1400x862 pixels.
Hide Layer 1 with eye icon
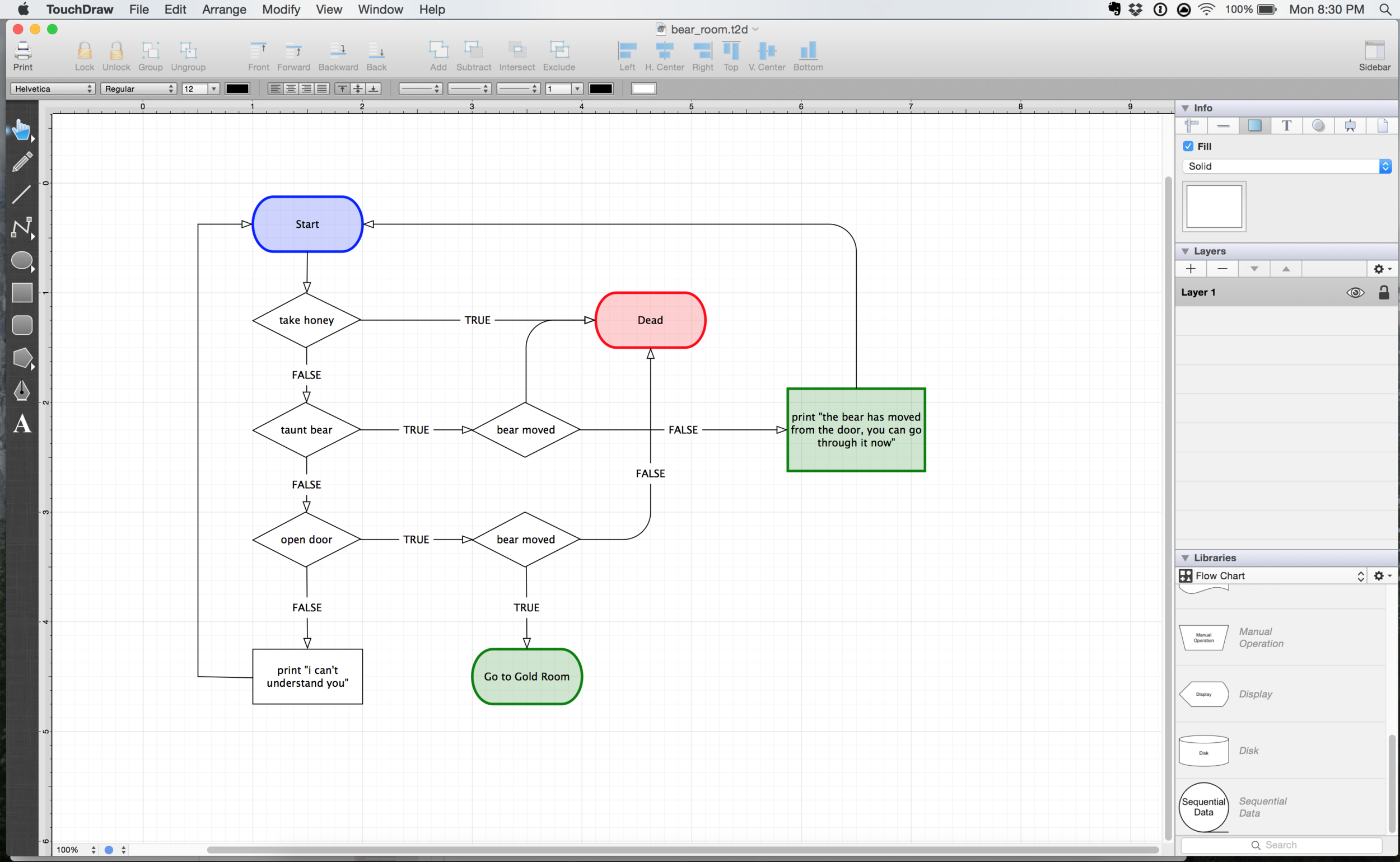1355,292
